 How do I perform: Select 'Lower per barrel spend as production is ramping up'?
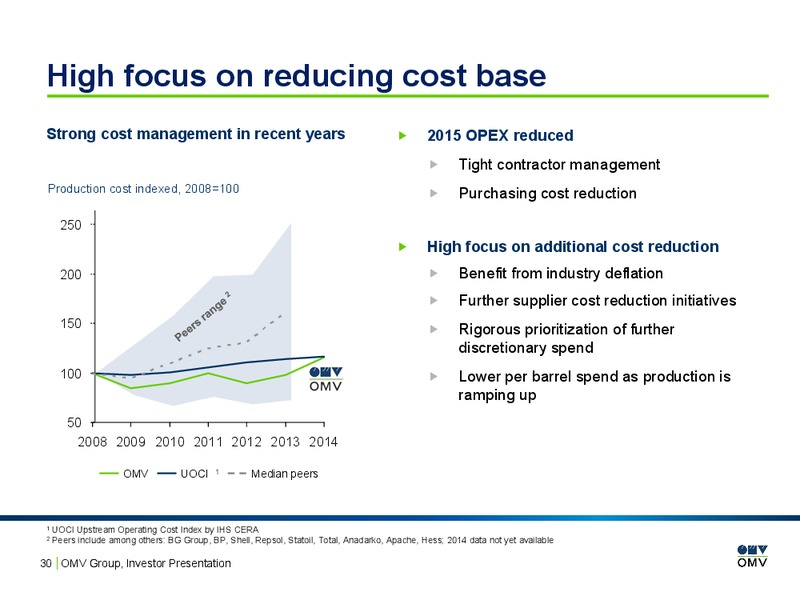point(594,386)
